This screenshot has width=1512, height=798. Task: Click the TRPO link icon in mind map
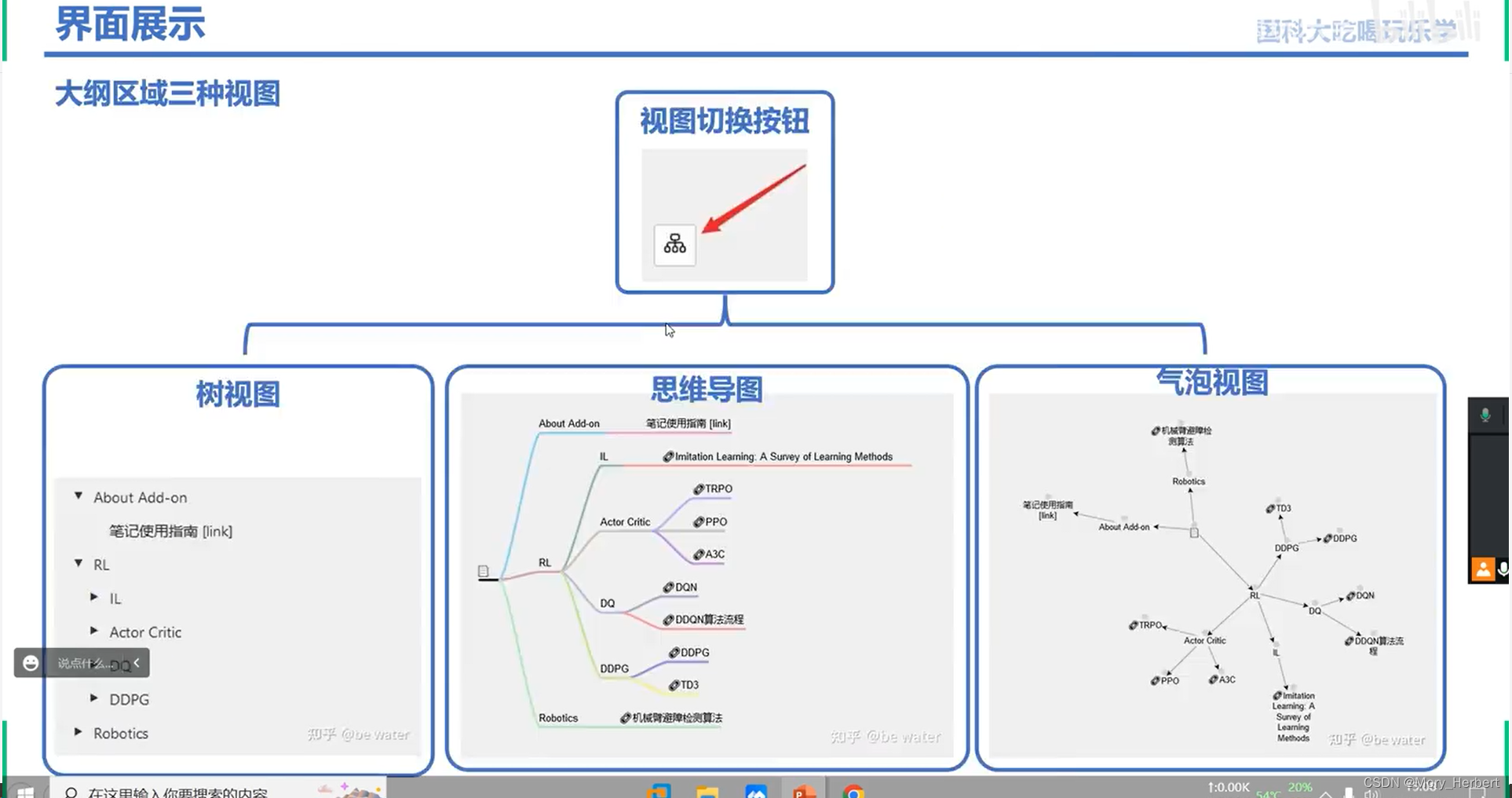(698, 489)
